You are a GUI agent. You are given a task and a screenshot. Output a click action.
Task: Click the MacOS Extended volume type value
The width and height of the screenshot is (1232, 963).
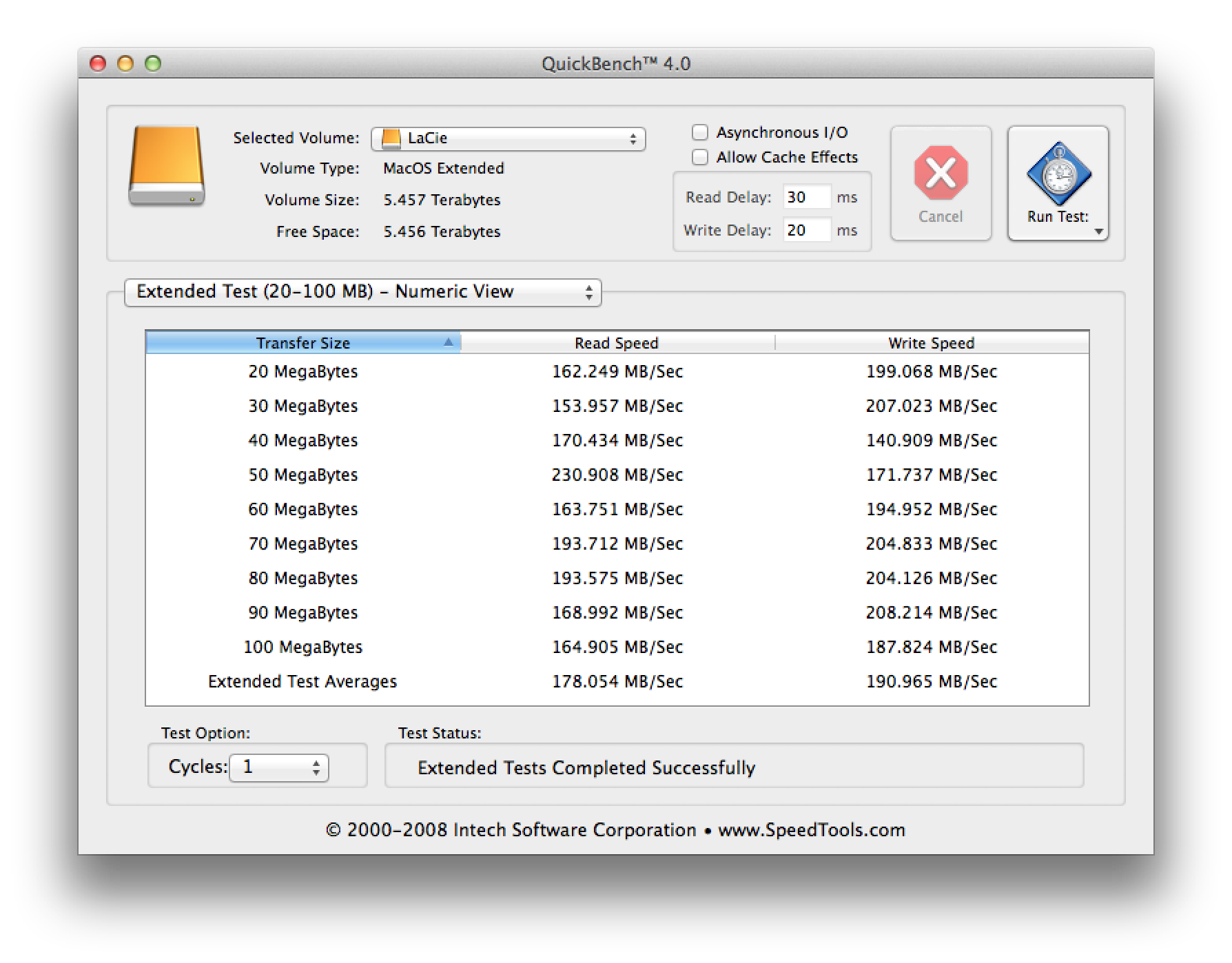(444, 168)
